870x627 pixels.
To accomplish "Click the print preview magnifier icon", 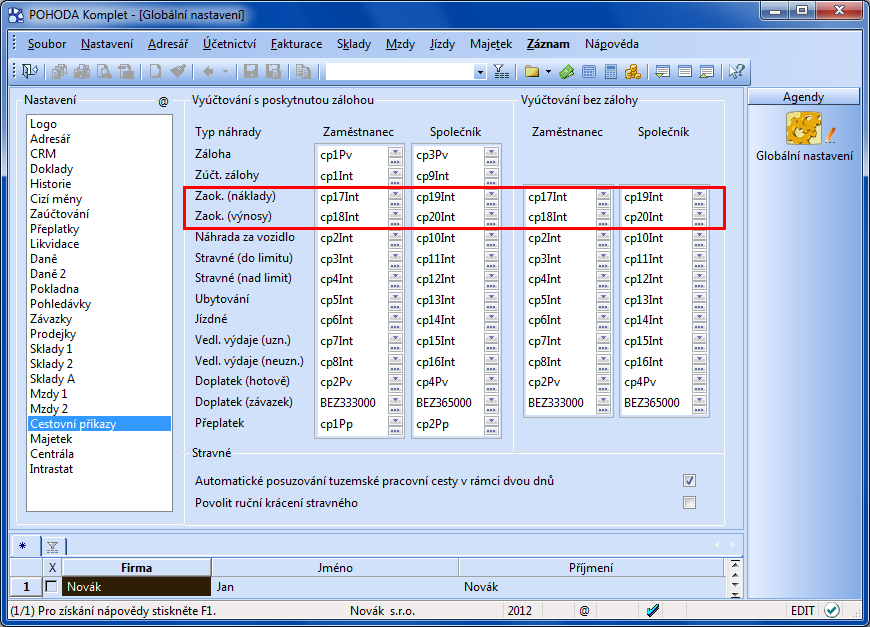I will (104, 71).
